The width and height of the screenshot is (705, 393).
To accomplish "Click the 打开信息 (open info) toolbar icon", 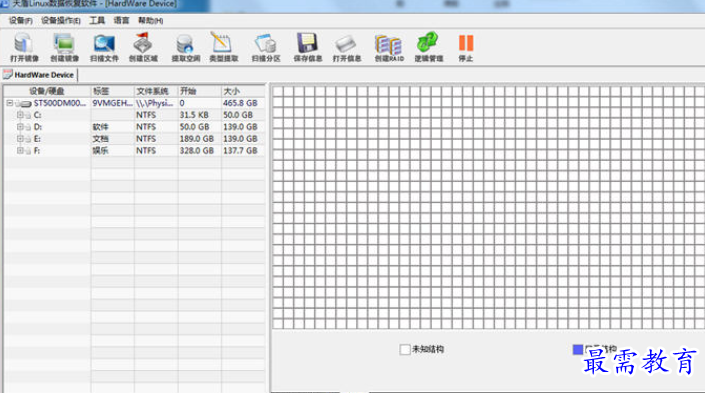I will click(x=346, y=44).
